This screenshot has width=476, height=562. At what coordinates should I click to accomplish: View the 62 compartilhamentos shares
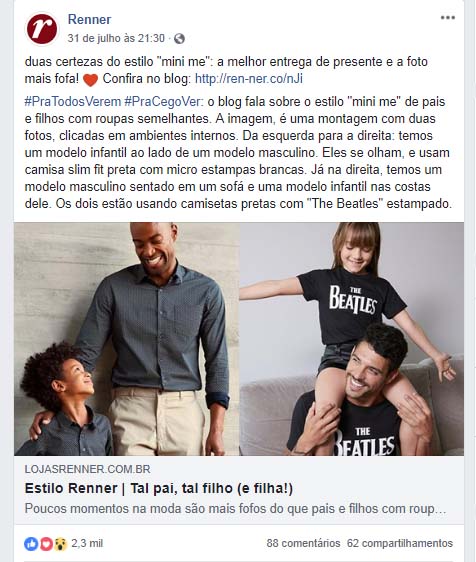(x=400, y=543)
